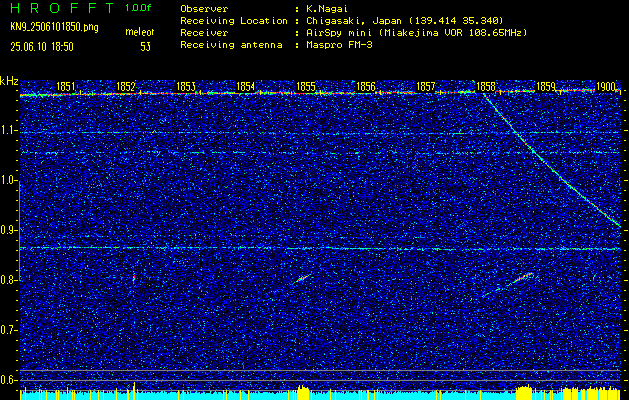The image size is (629, 400).
Task: Click the 1854 time marker
Action: pos(246,86)
